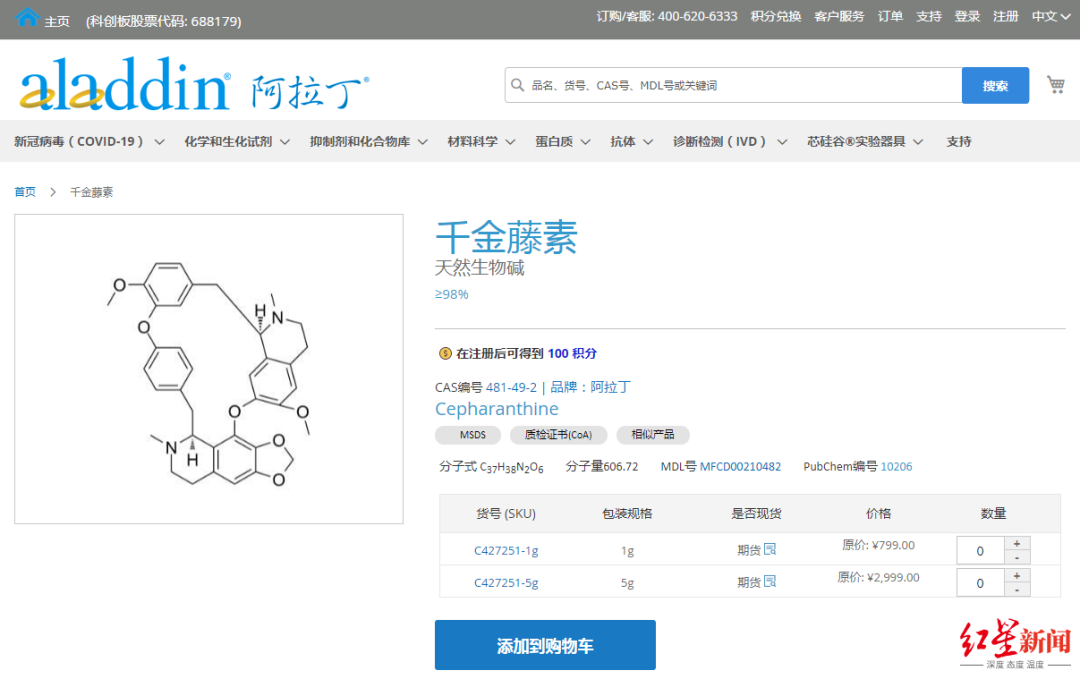Click the Cepharanthine structure image

[209, 368]
